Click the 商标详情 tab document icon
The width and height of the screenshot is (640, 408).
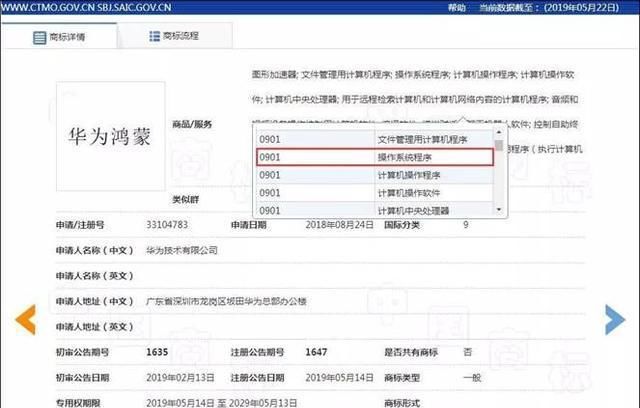[39, 37]
